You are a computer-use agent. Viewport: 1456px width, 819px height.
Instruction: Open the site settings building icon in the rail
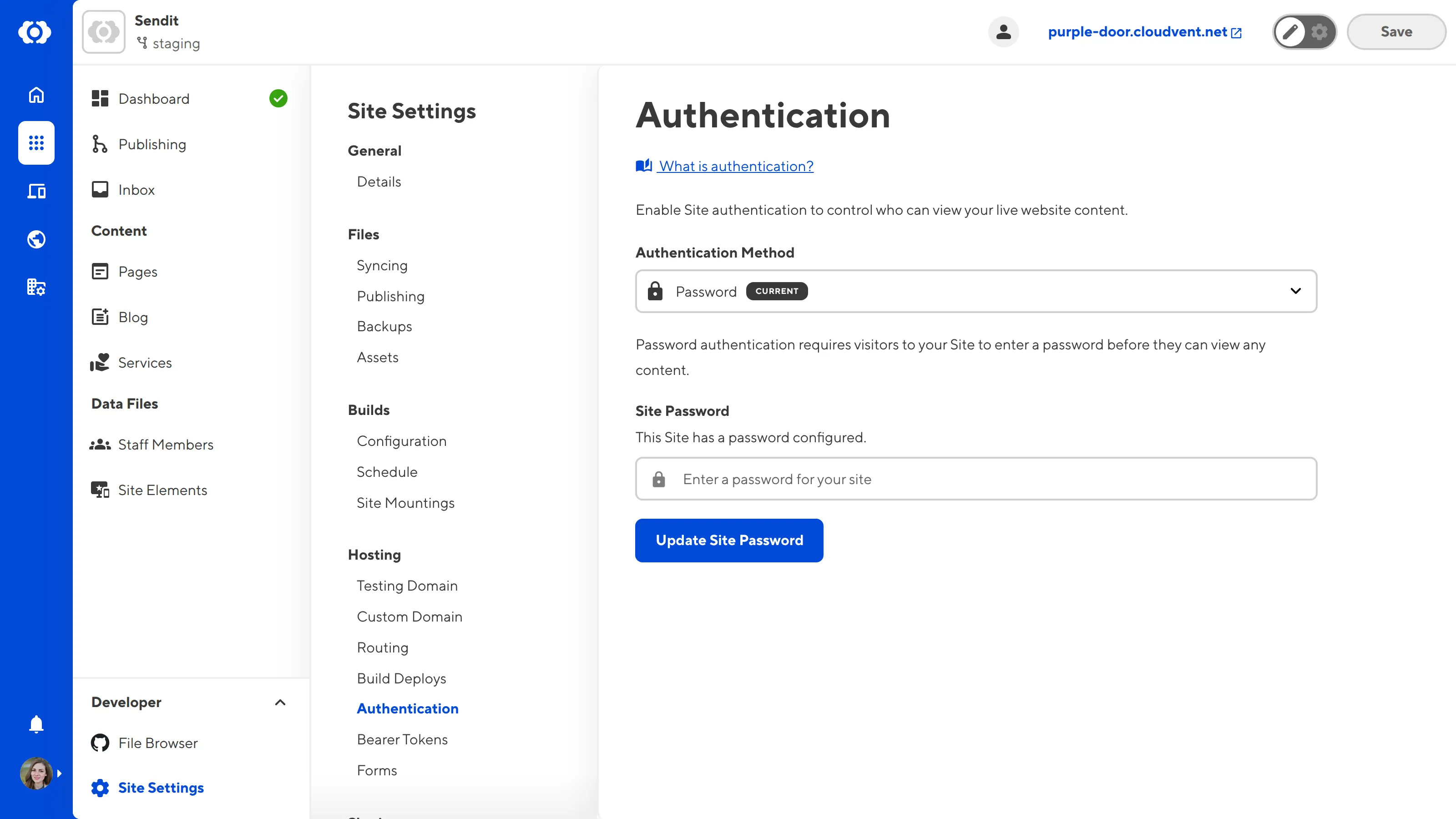click(35, 287)
